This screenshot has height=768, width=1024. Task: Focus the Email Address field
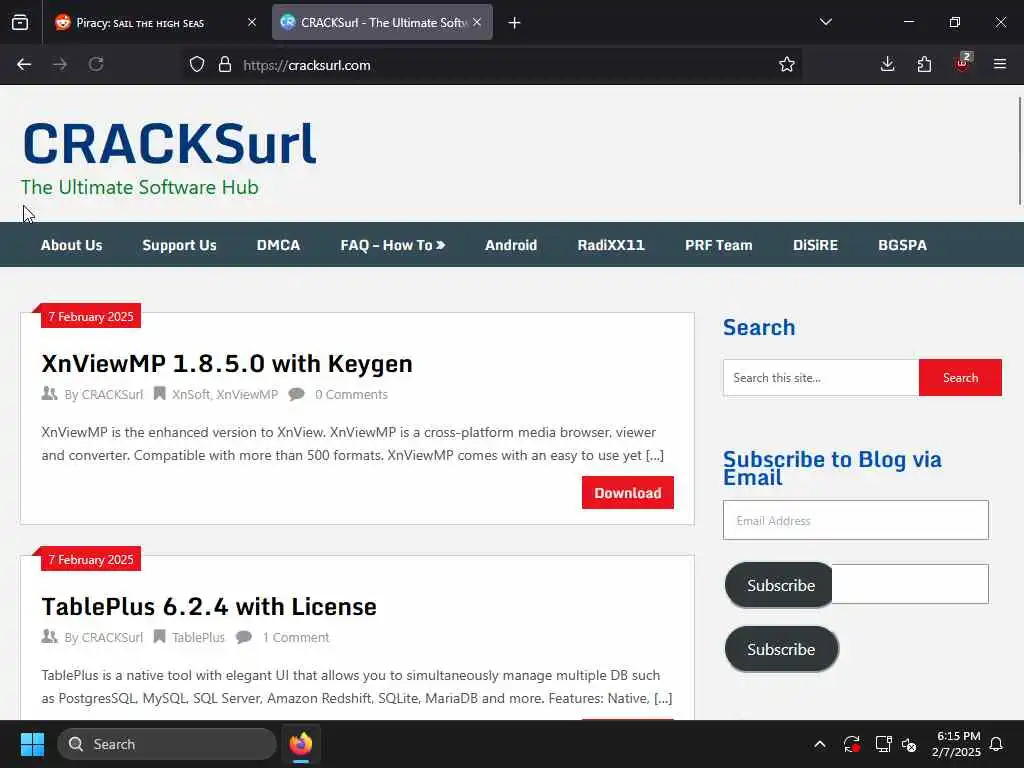(x=856, y=520)
